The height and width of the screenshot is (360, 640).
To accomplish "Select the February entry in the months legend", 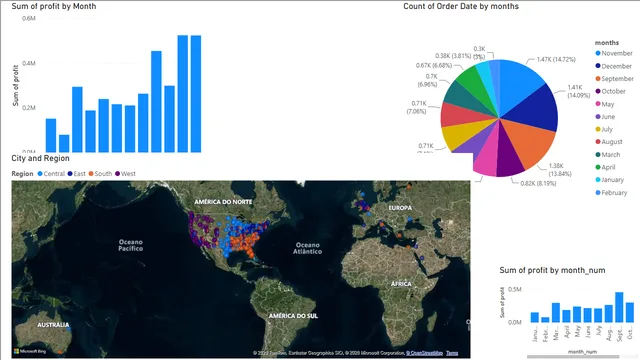I will [x=611, y=193].
